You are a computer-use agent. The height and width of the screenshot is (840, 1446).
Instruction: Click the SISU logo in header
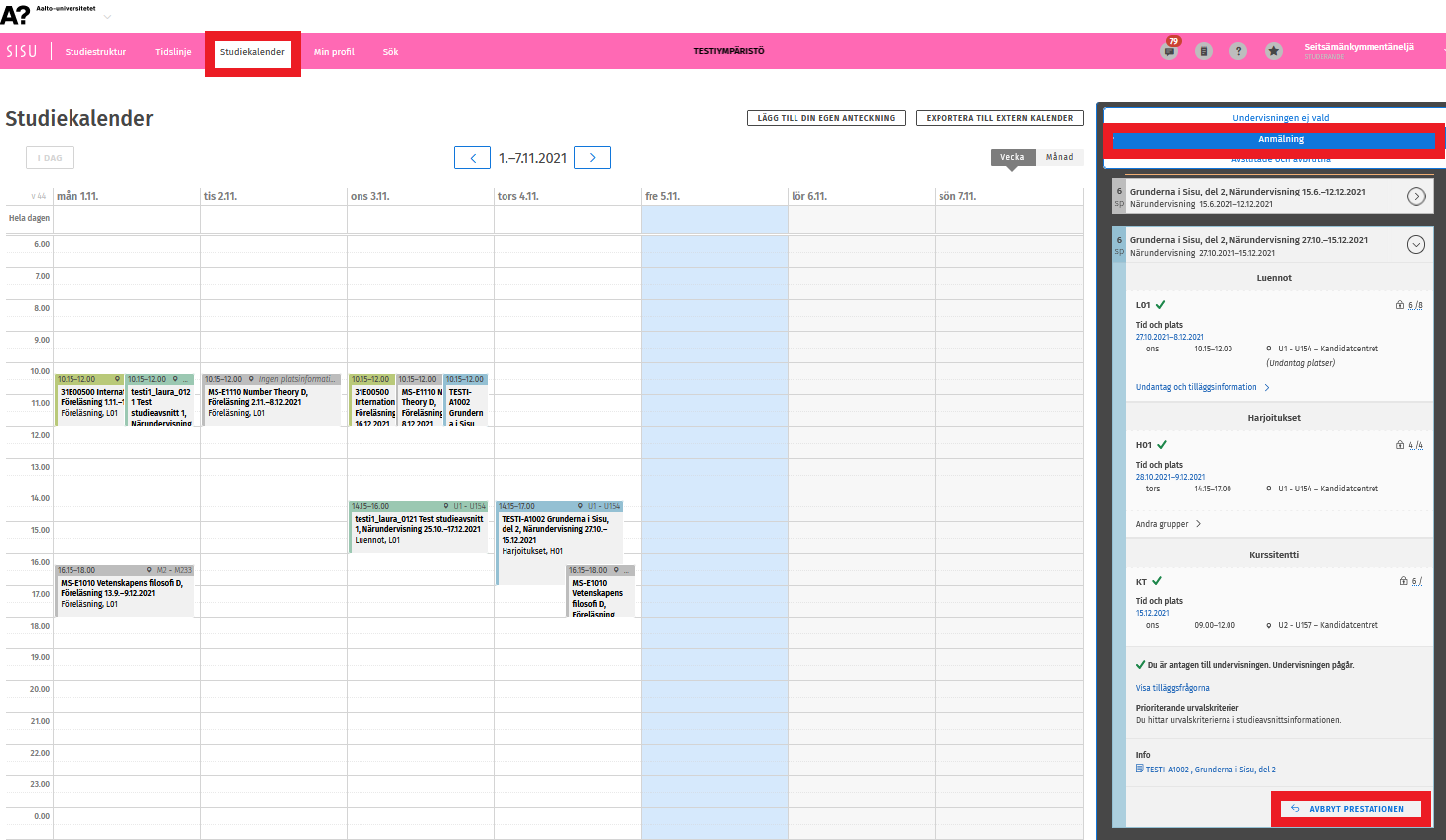click(x=22, y=51)
